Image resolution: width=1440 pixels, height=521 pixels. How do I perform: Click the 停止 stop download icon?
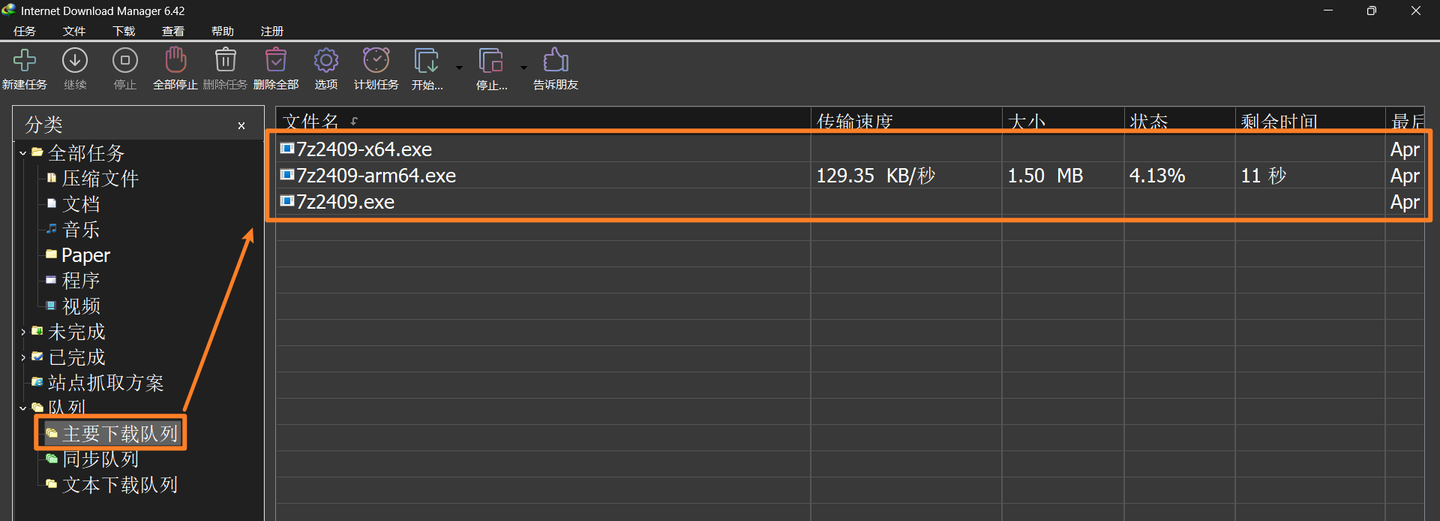tap(125, 61)
